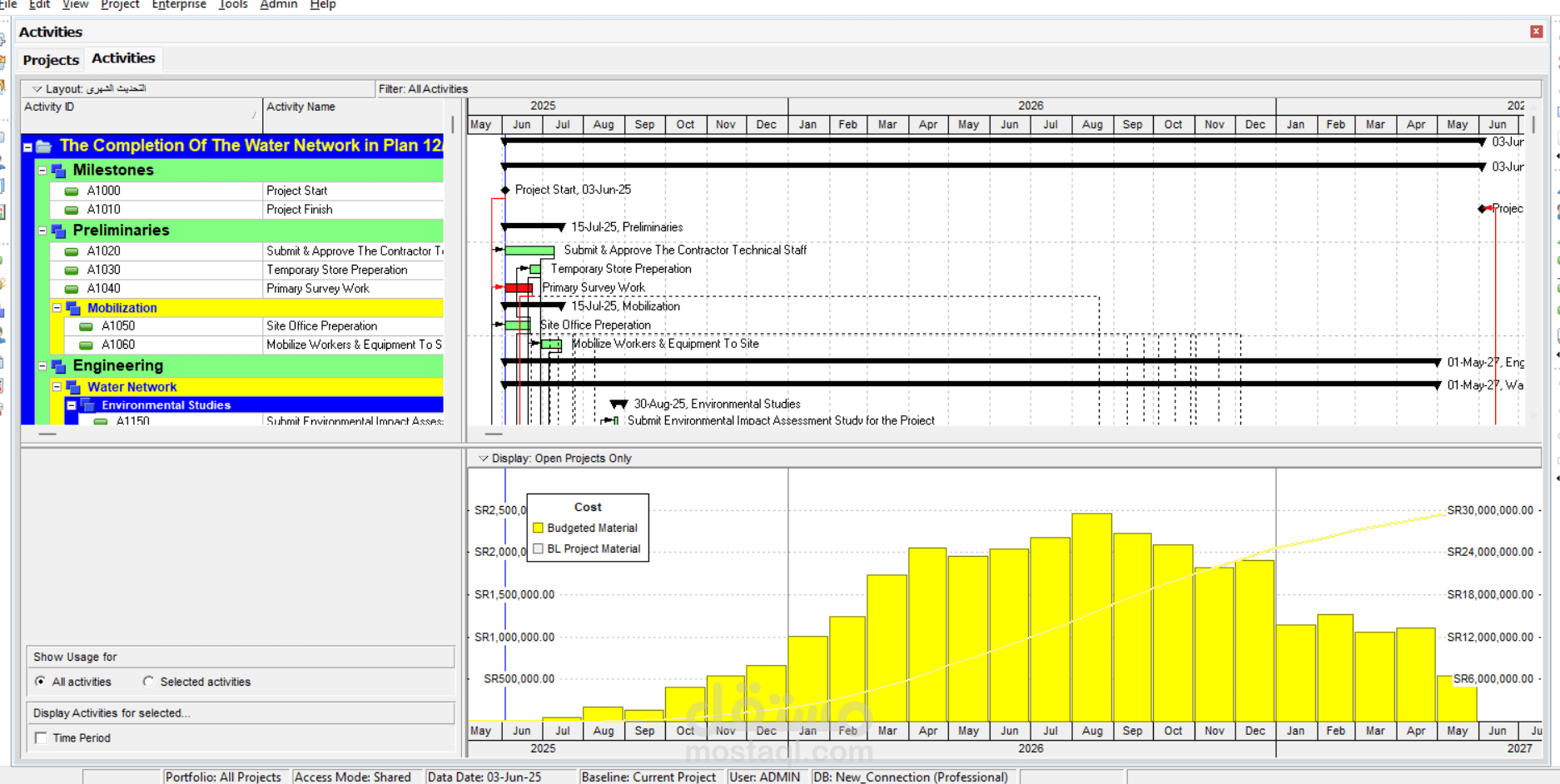
Task: Open the Layout options dropdown
Action: click(x=37, y=89)
